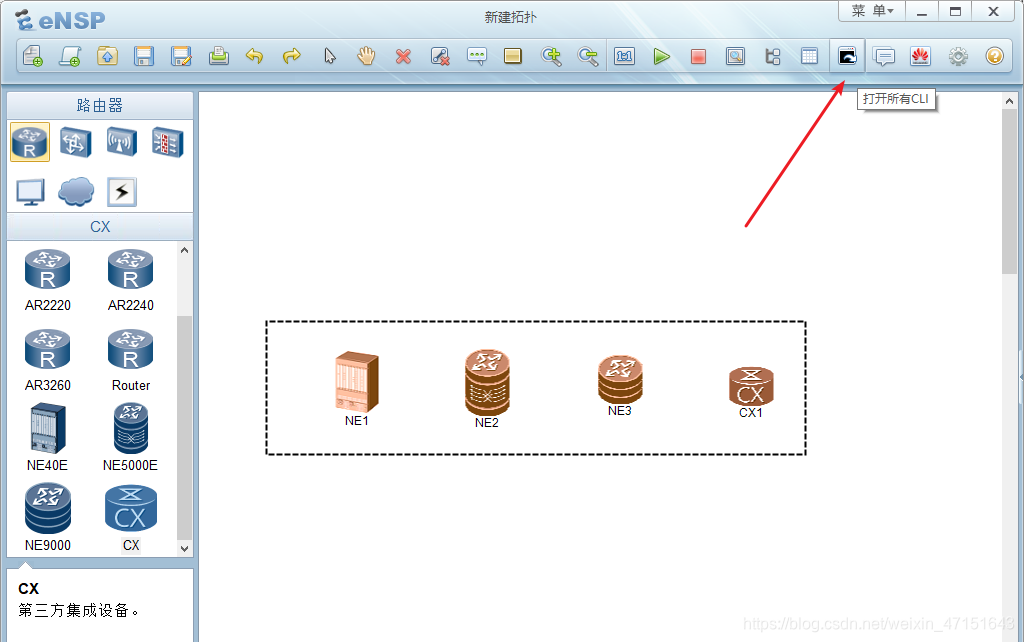Image resolution: width=1024 pixels, height=642 pixels.
Task: Create a new topology from toolbar
Action: point(33,56)
